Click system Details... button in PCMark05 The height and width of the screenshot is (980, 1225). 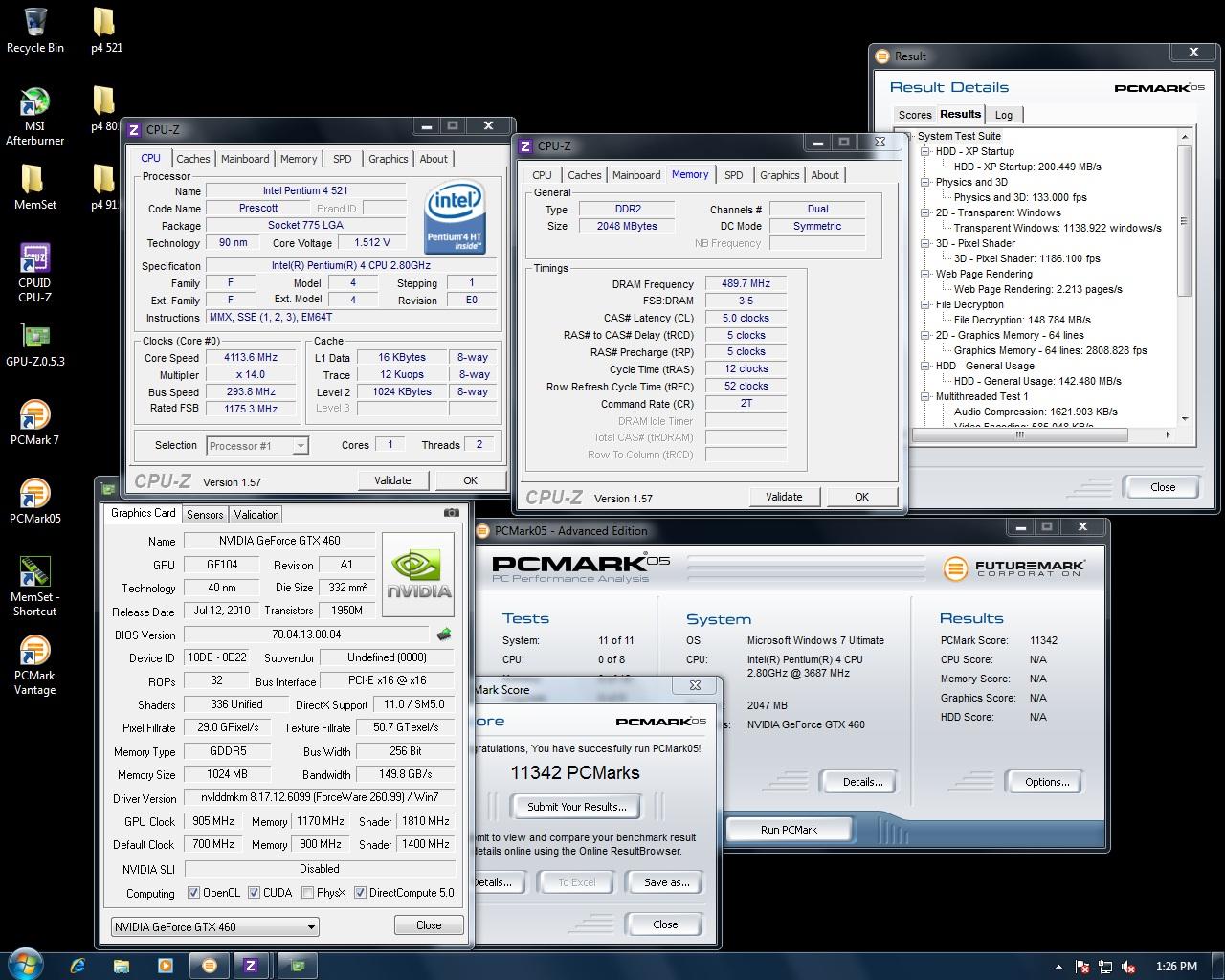[862, 782]
